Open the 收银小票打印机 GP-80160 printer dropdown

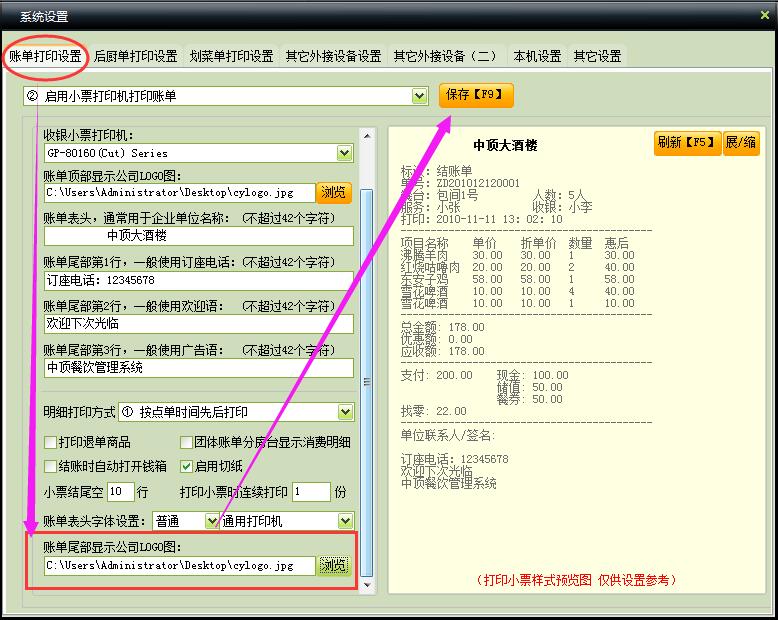point(344,153)
